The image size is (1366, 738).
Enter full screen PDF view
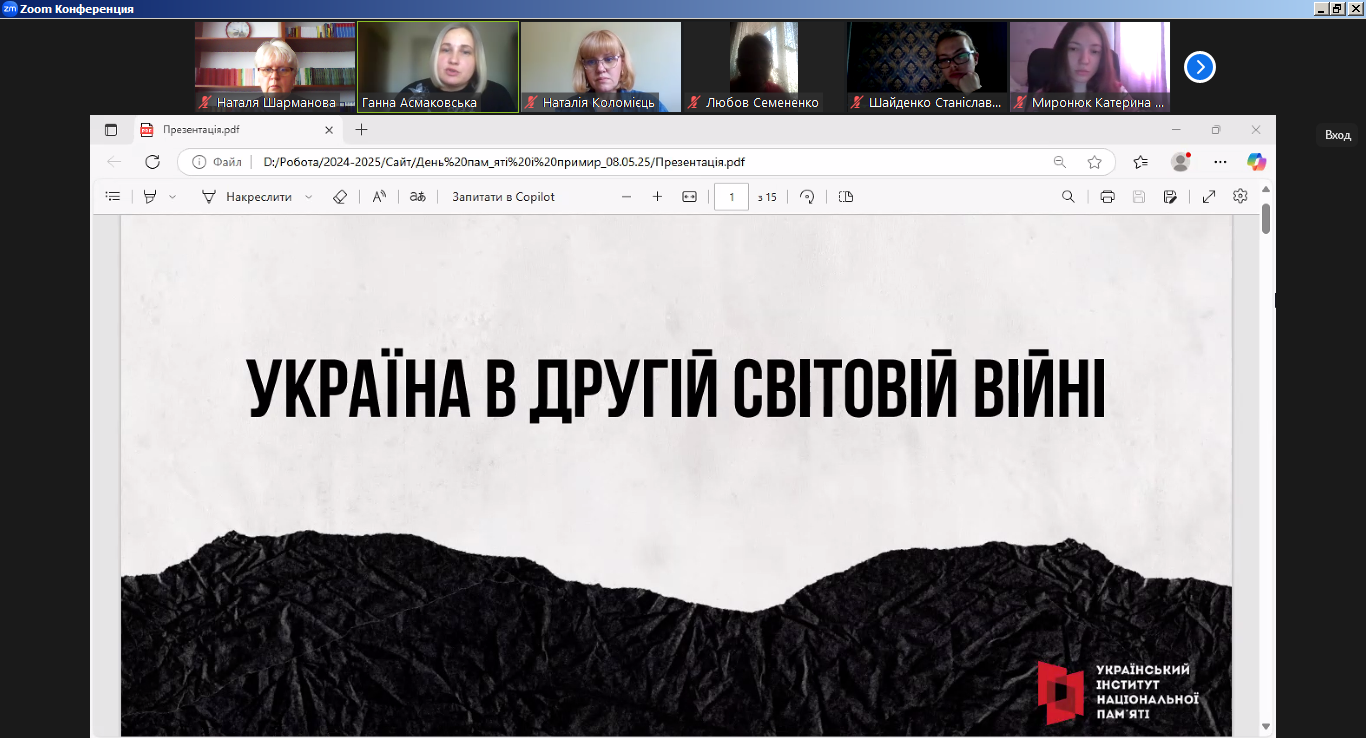pyautogui.click(x=1208, y=197)
